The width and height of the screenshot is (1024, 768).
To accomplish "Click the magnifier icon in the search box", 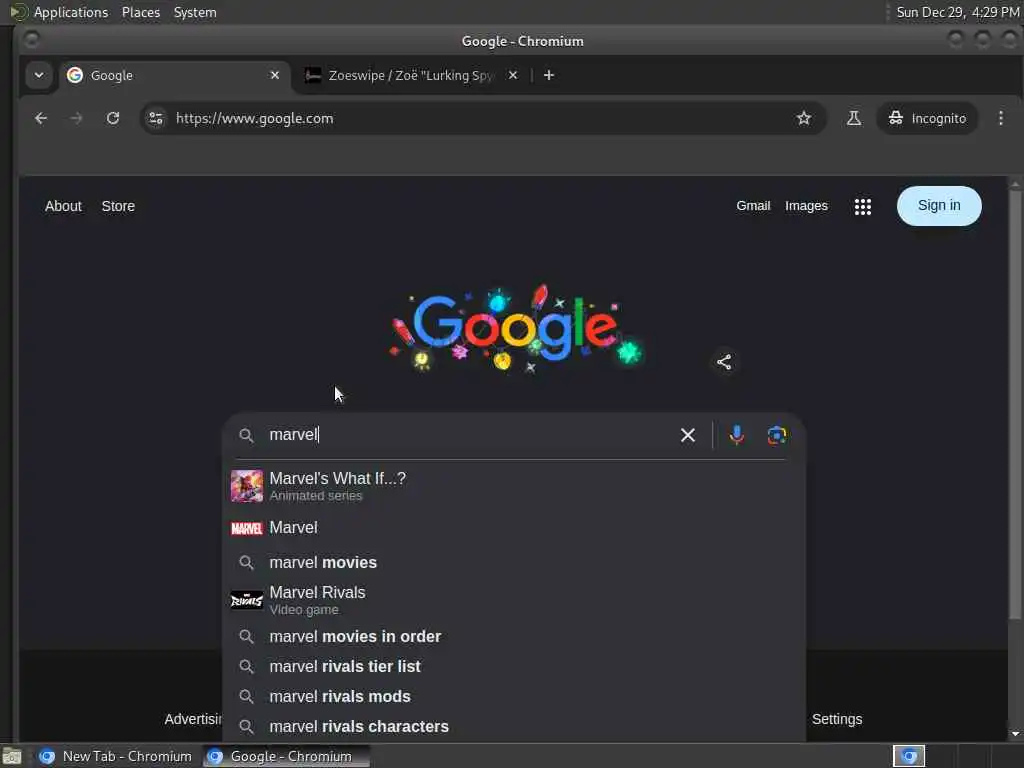I will pos(246,435).
